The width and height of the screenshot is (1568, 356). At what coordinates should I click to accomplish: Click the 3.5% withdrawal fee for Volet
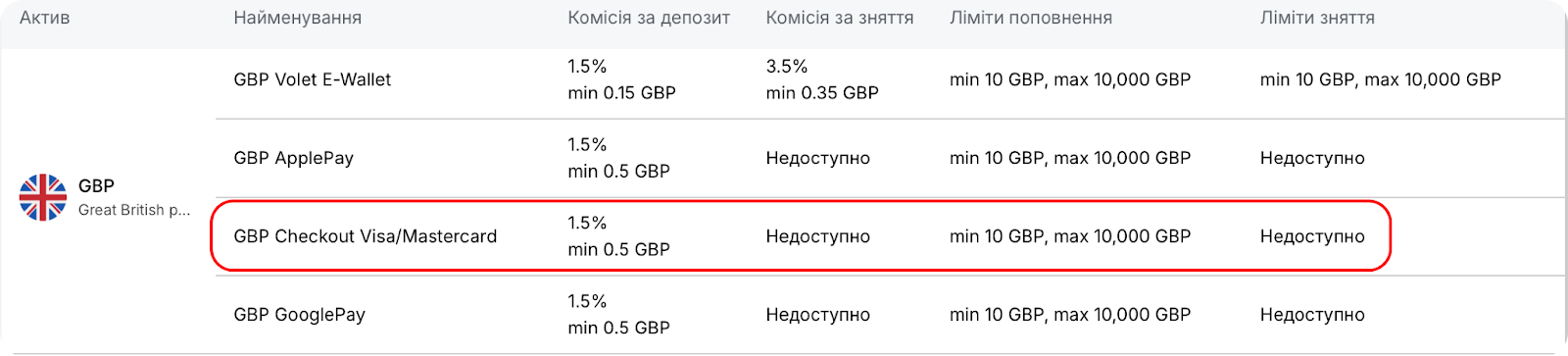click(786, 67)
